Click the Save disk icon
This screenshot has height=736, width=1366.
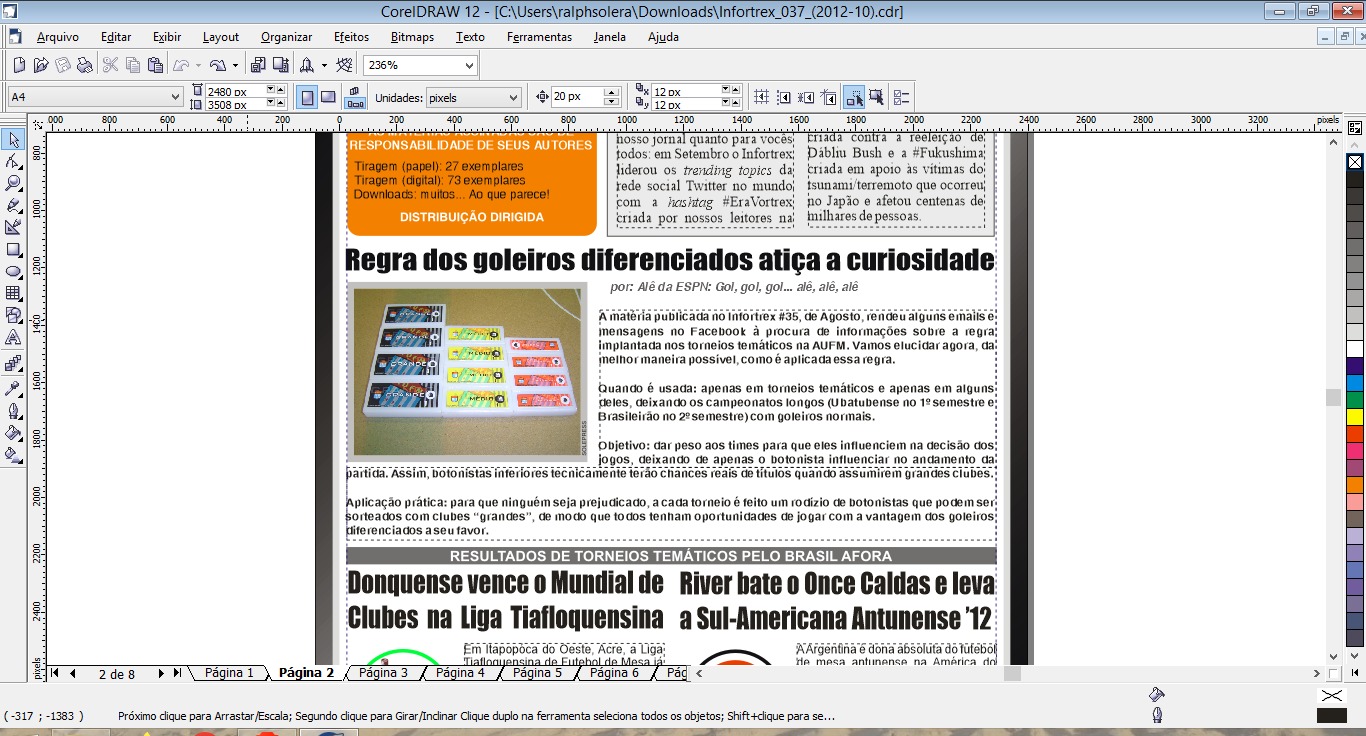click(x=63, y=65)
